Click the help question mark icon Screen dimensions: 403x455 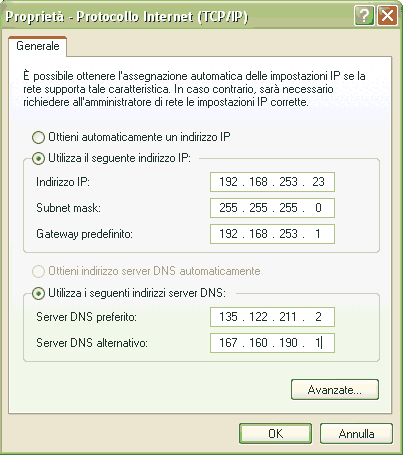point(364,16)
